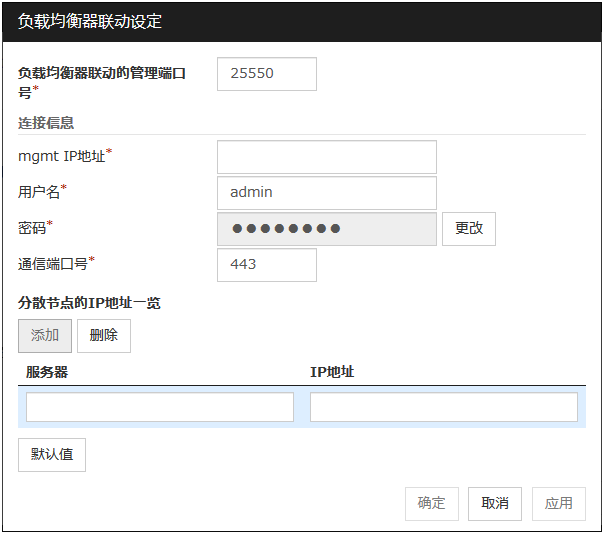
Task: Click the 分散节点的IP地址一览 heading
Action: point(89,303)
